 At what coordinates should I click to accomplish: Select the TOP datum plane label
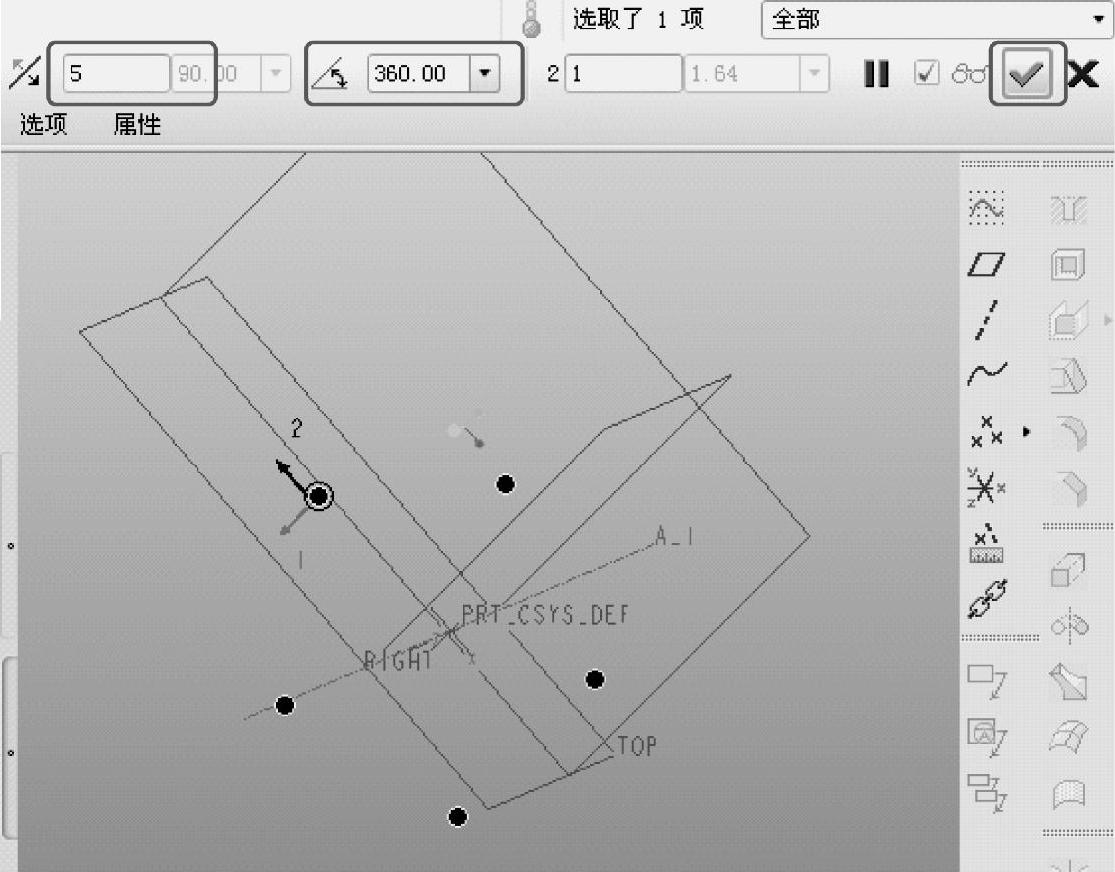click(637, 745)
